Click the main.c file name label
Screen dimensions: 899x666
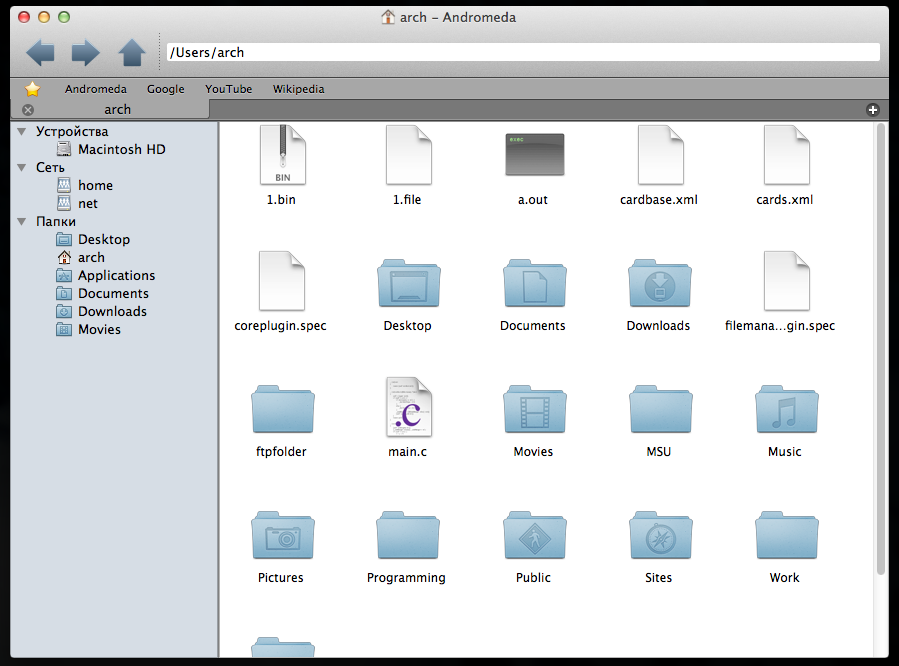coord(408,452)
